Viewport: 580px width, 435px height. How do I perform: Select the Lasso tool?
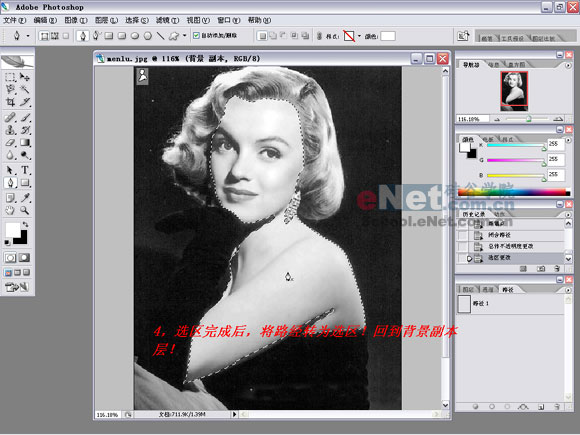click(10, 90)
